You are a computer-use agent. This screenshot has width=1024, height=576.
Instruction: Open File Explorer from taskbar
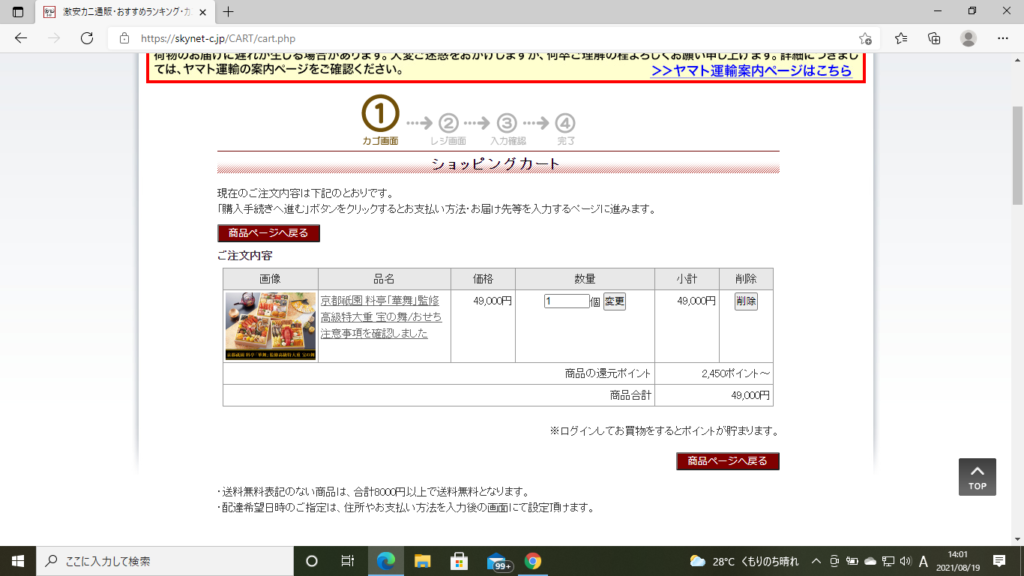423,561
